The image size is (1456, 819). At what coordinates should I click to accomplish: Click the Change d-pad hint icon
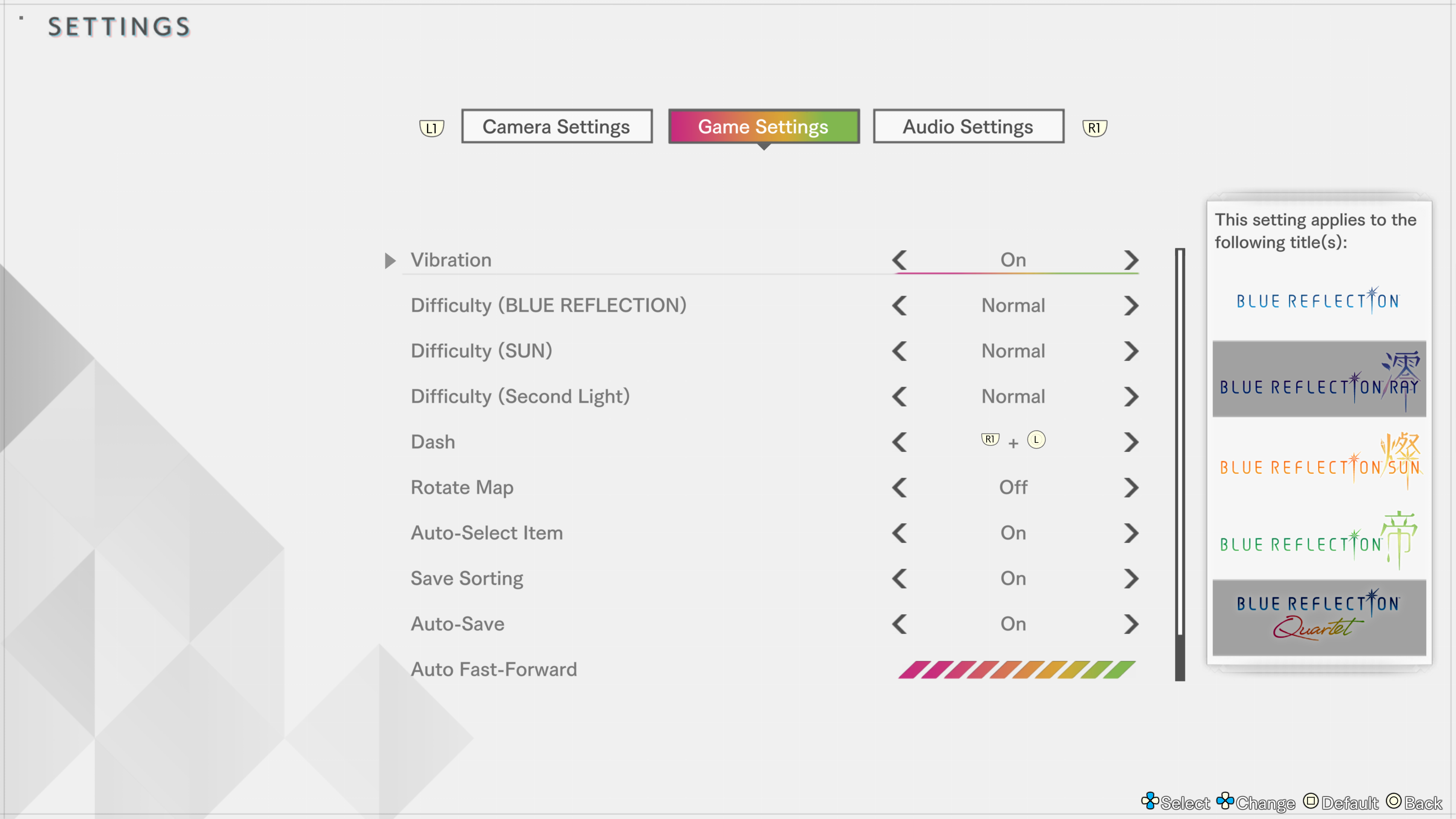click(1225, 801)
